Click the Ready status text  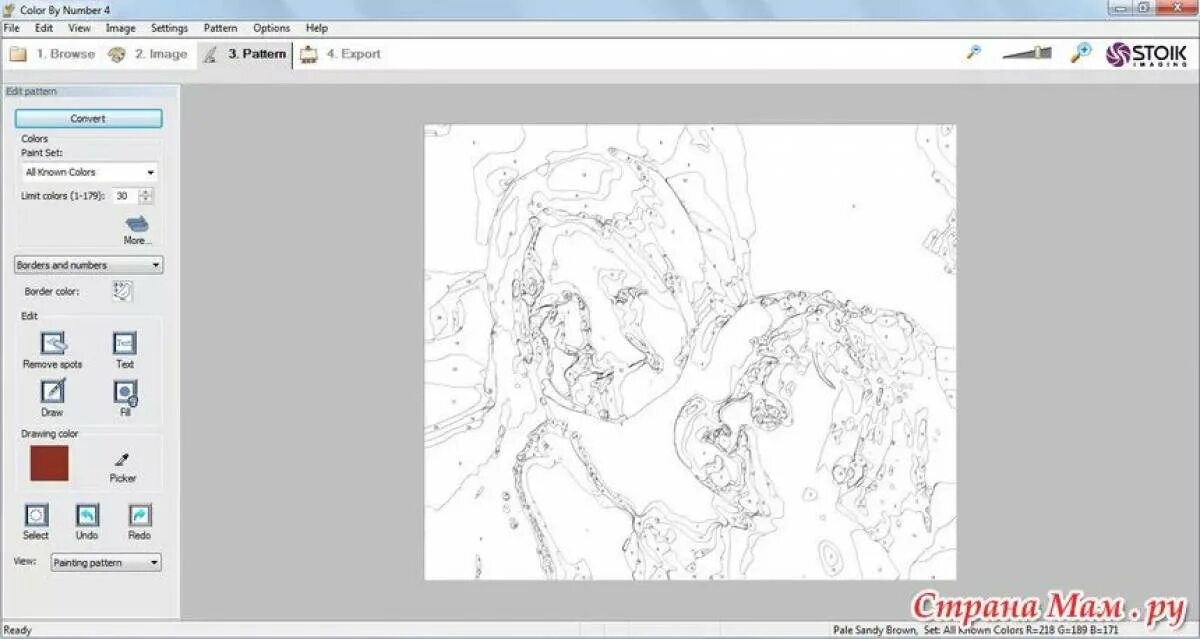(18, 631)
